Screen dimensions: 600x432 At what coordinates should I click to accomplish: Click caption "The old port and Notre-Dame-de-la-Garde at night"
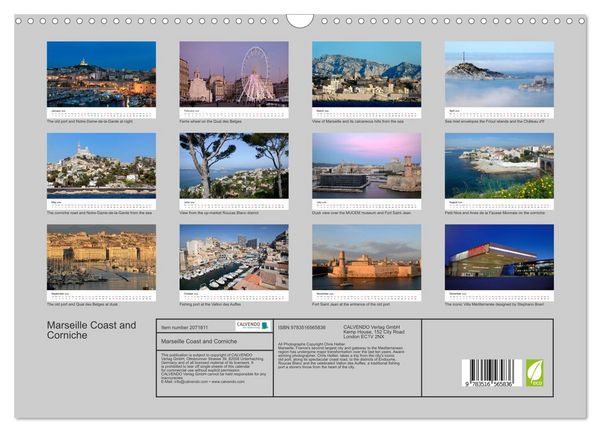click(90, 121)
